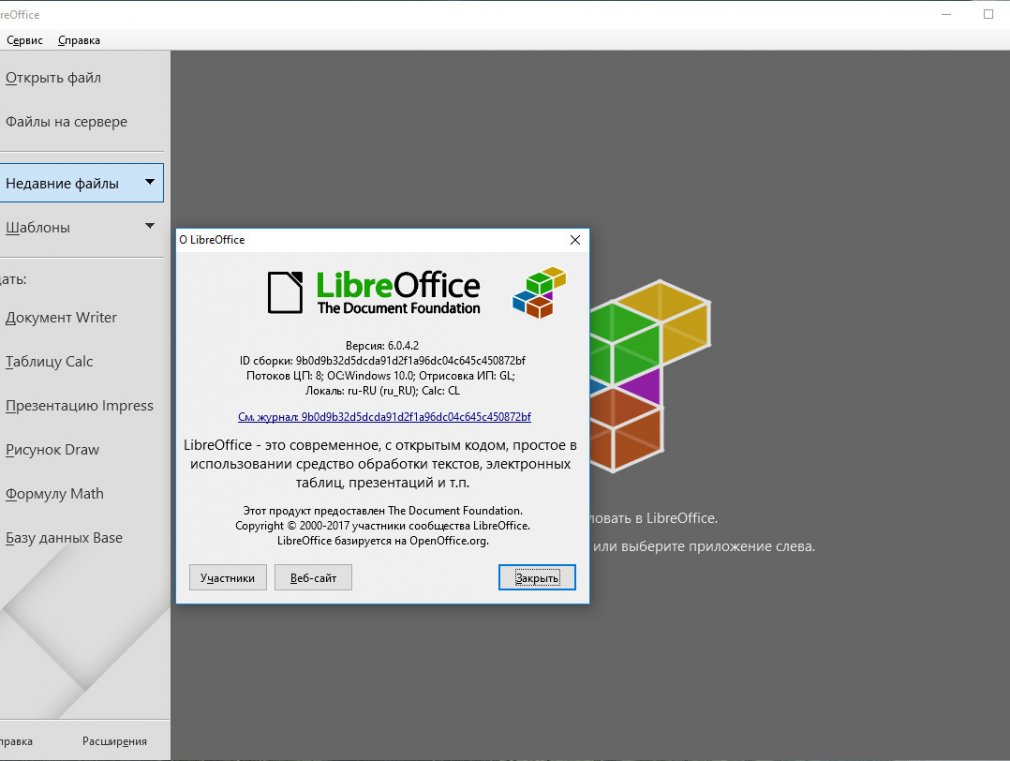
Task: Click the Локаль: ru-RU line
Action: [383, 390]
